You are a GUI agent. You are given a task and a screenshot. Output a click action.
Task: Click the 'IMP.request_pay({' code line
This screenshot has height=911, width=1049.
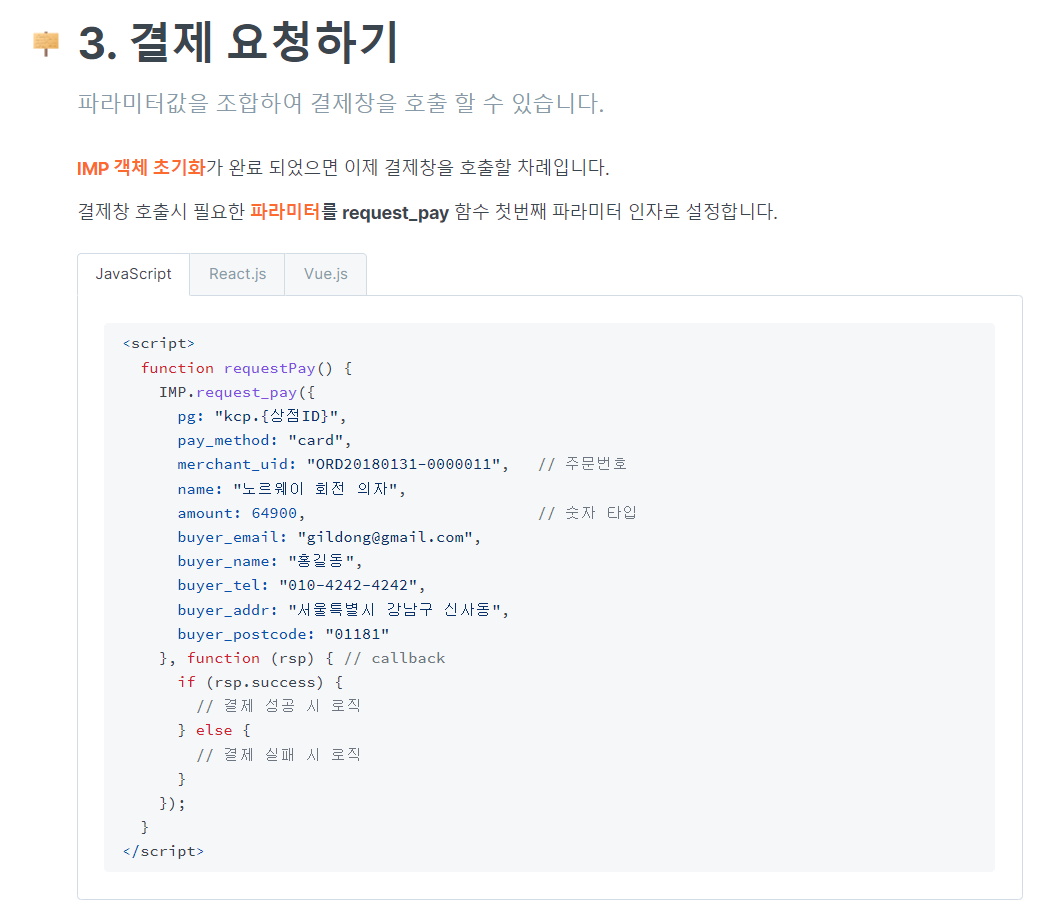coord(237,392)
